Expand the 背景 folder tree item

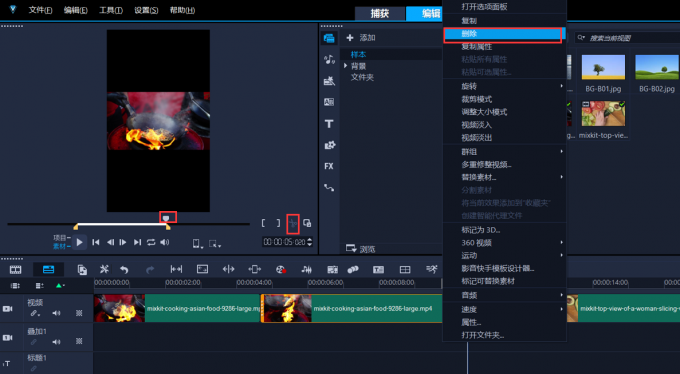pos(346,66)
